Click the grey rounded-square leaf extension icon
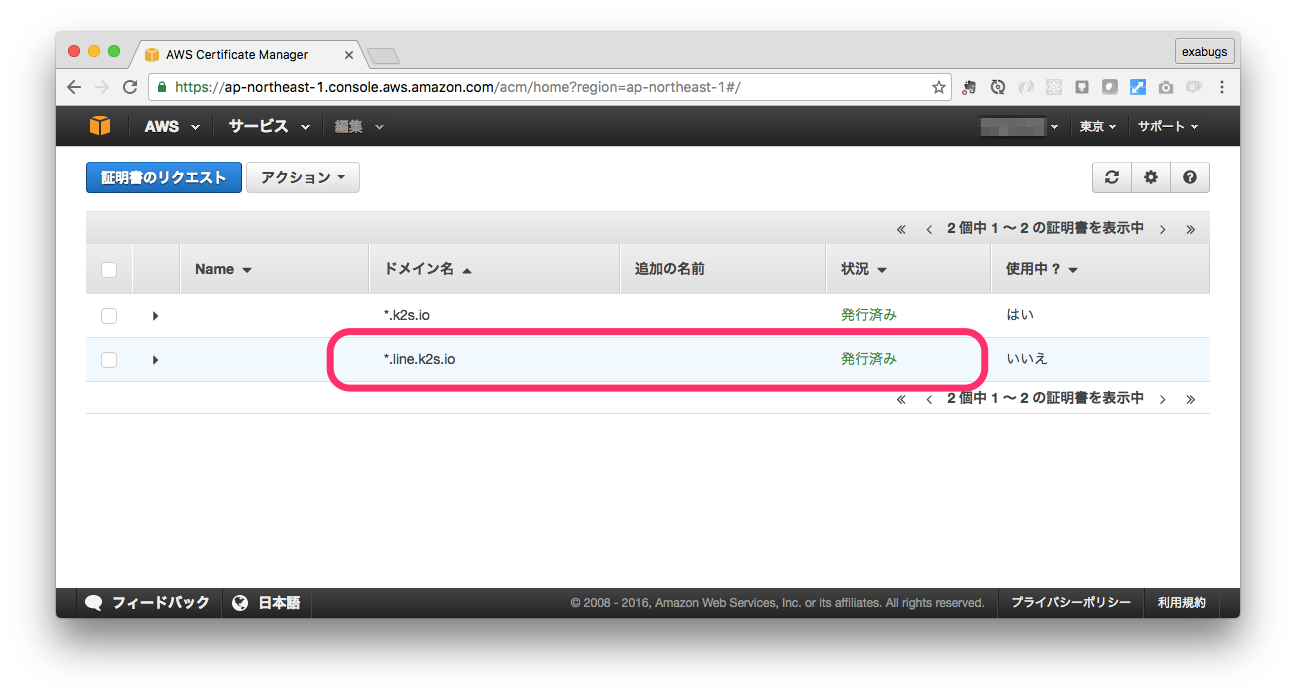 click(1109, 87)
